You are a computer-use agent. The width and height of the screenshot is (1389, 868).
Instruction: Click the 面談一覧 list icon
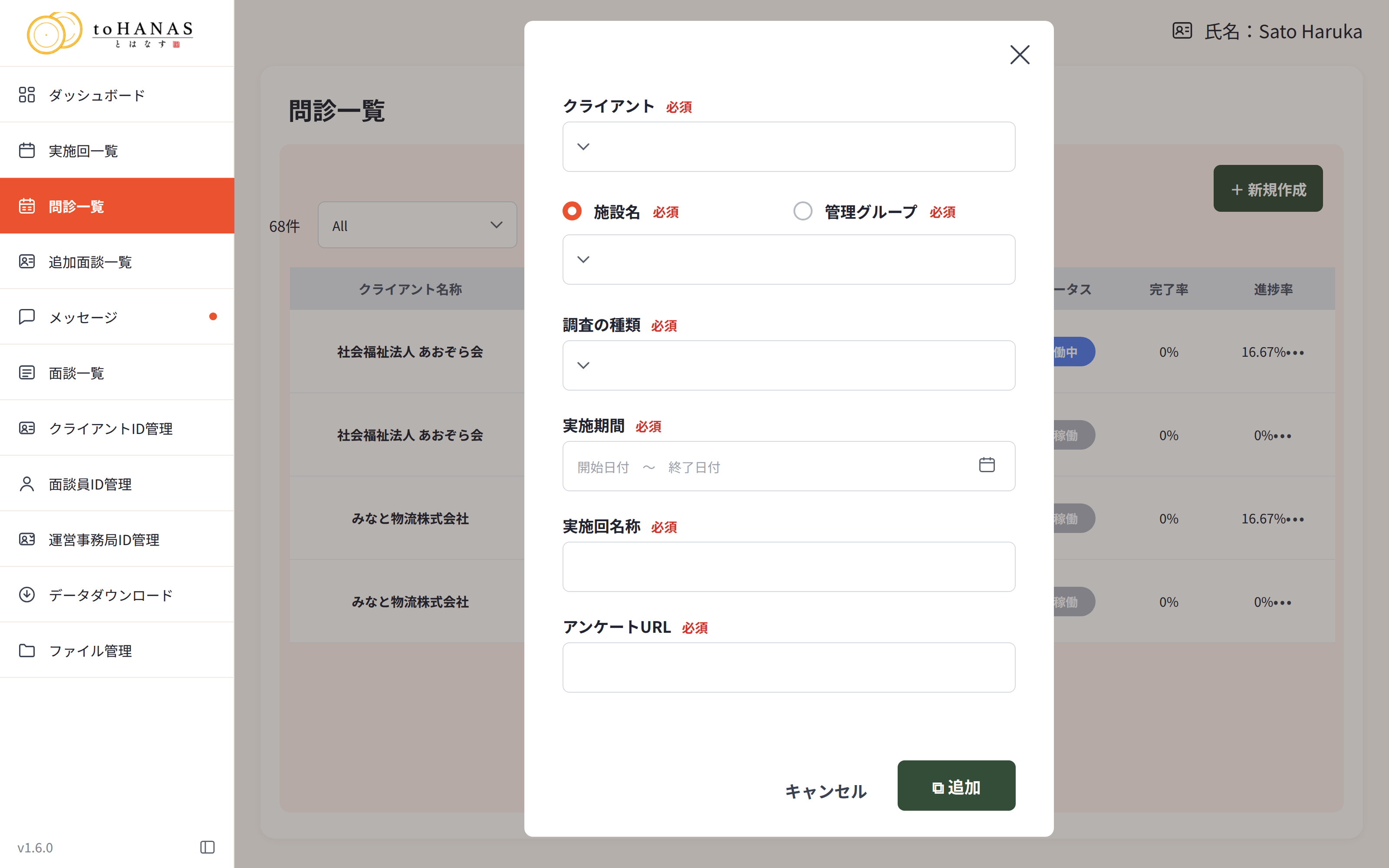(27, 372)
